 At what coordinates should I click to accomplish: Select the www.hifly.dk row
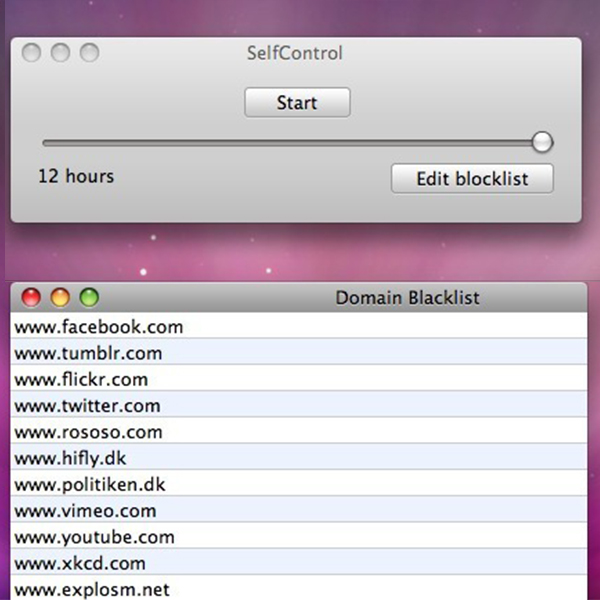[299, 457]
